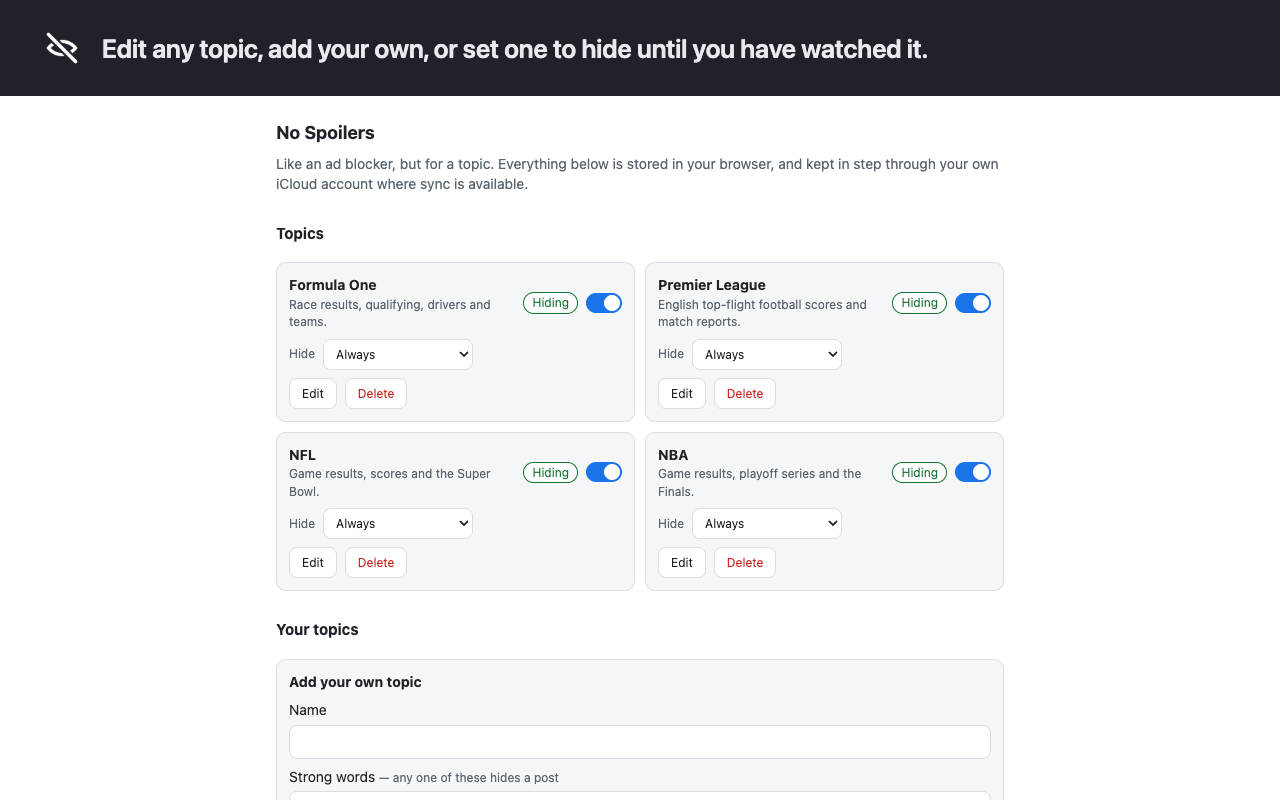The image size is (1280, 800).
Task: Click the NBA card title
Action: pos(673,455)
